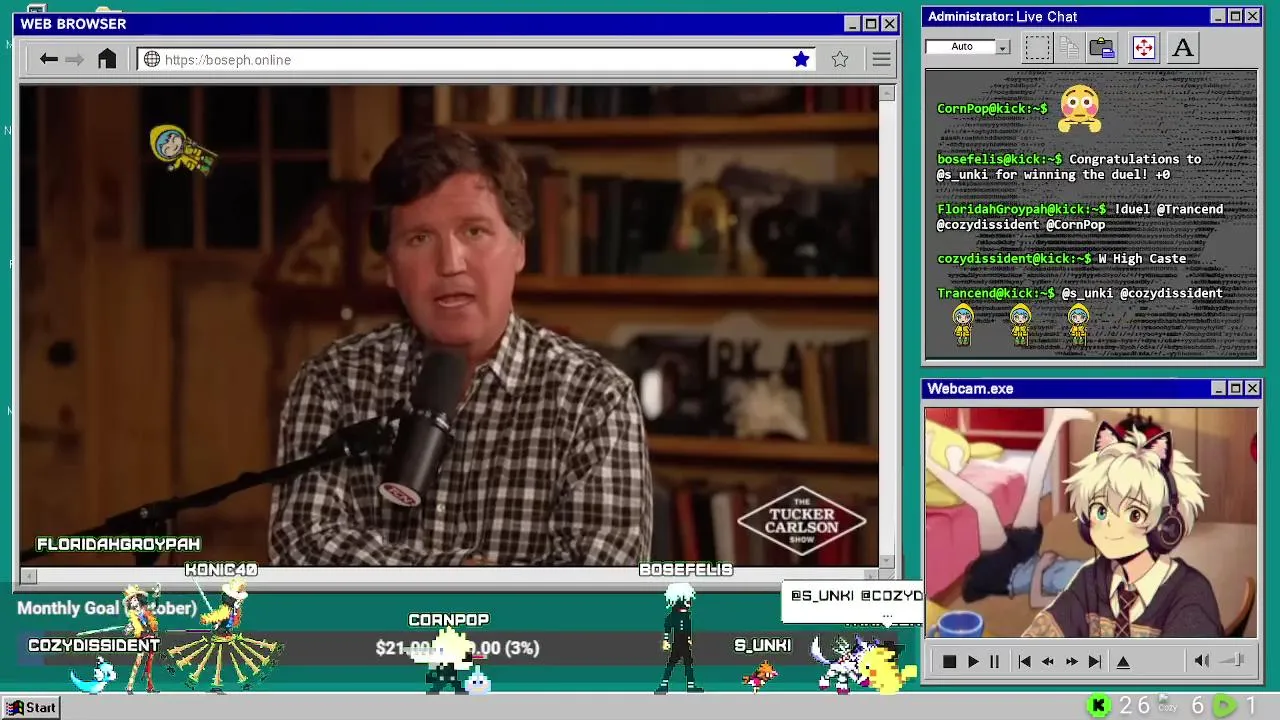Click the paste clipboard icon in Live Chat
This screenshot has height=720, width=1280.
pyautogui.click(x=1102, y=47)
